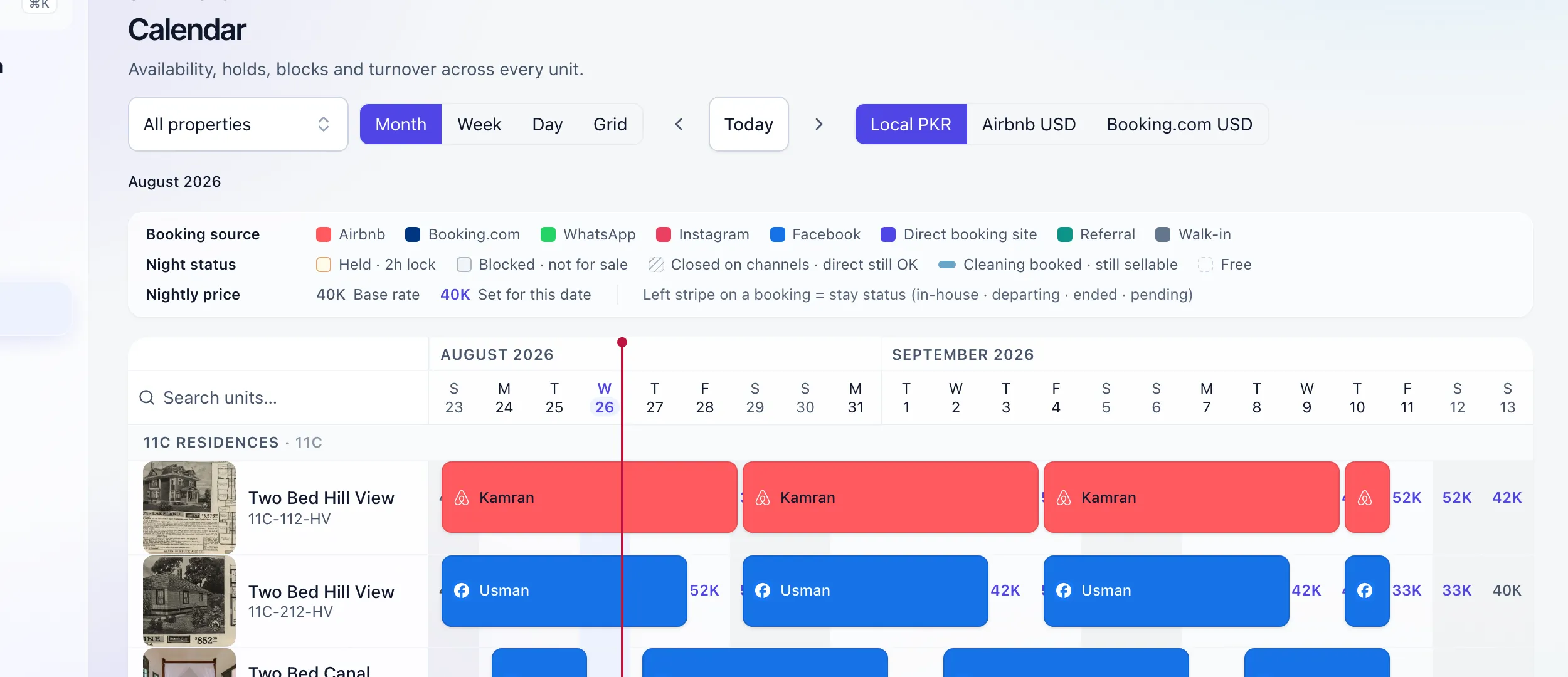Click the Booking.com legend color swatch

click(x=413, y=234)
